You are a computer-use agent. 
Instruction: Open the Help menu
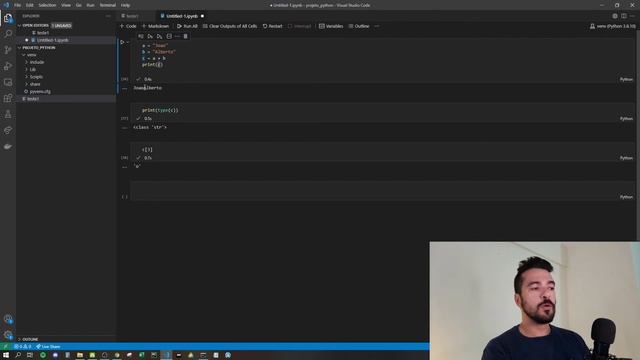[125, 5]
